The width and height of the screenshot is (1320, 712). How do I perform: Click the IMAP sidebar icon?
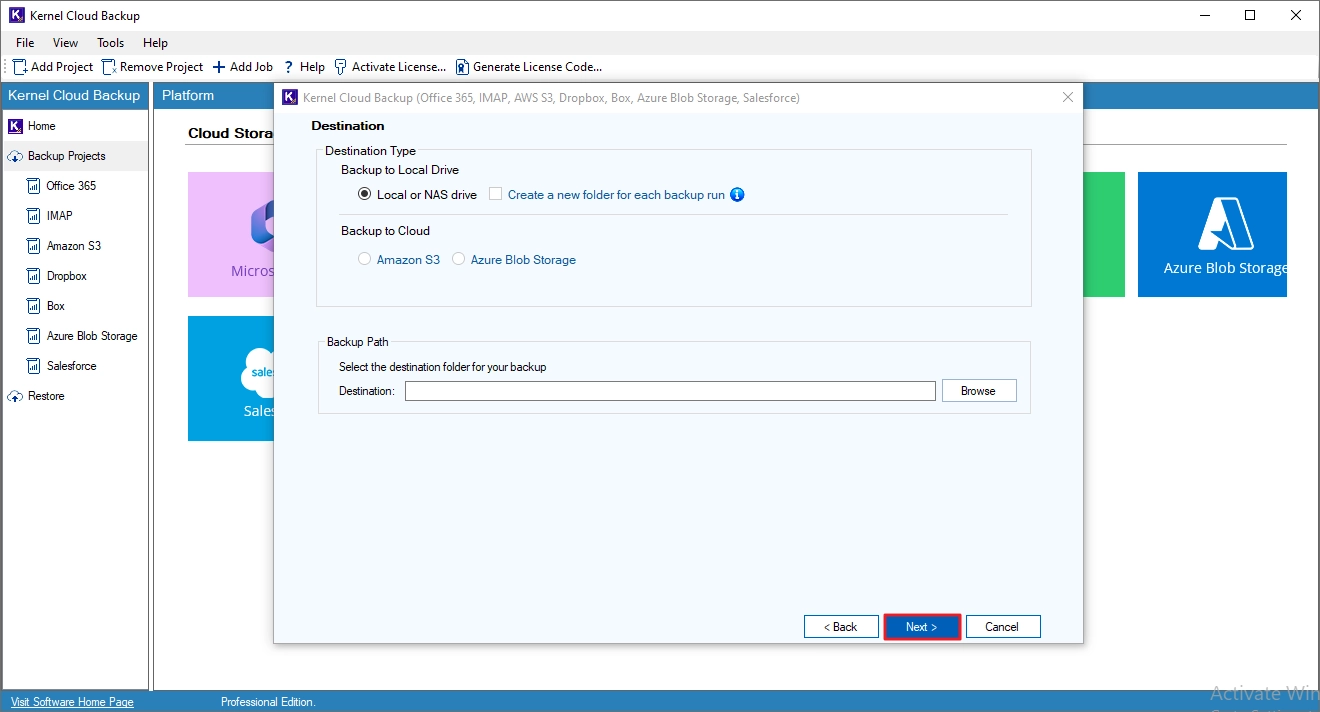coord(34,216)
